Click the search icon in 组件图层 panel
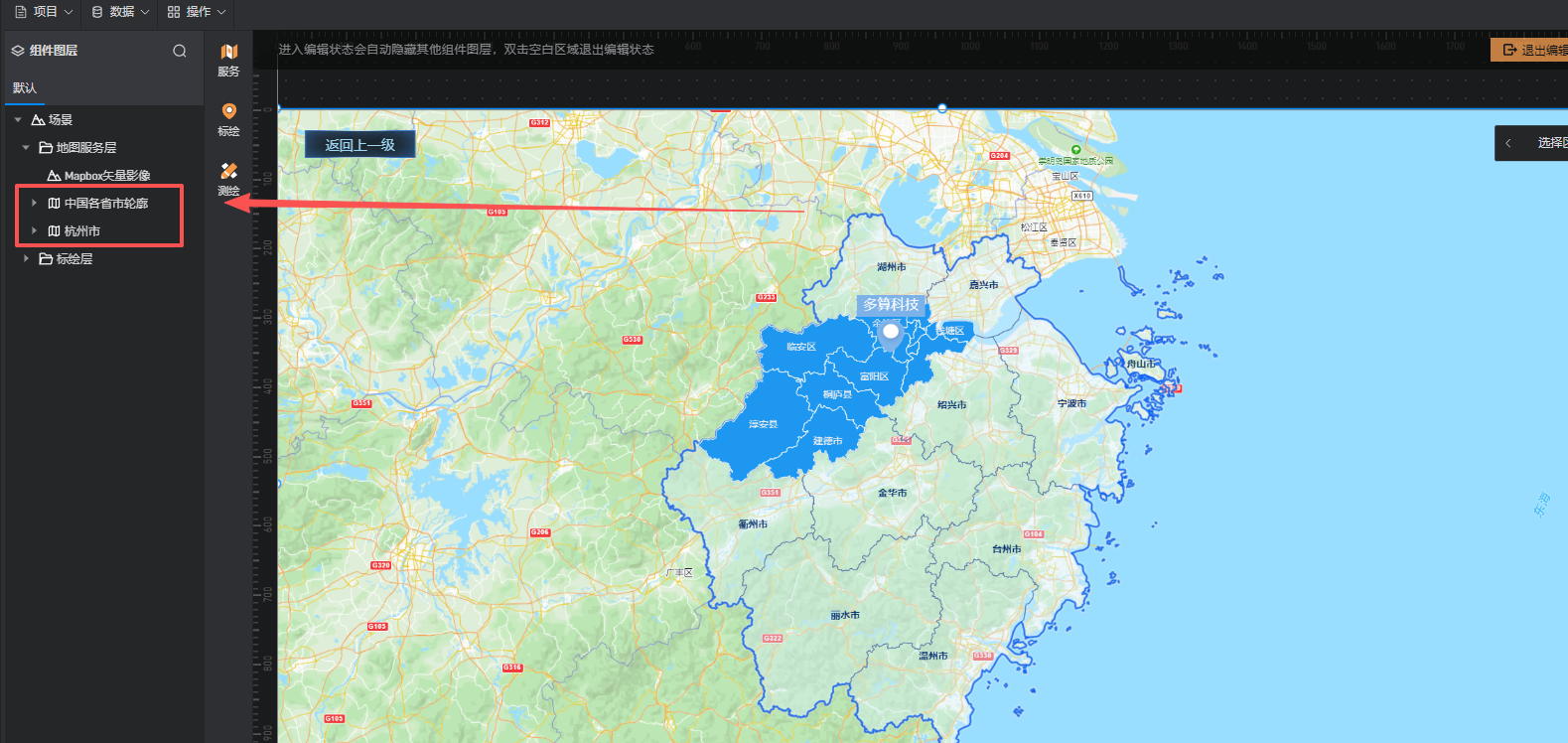This screenshot has width=1568, height=743. point(180,51)
